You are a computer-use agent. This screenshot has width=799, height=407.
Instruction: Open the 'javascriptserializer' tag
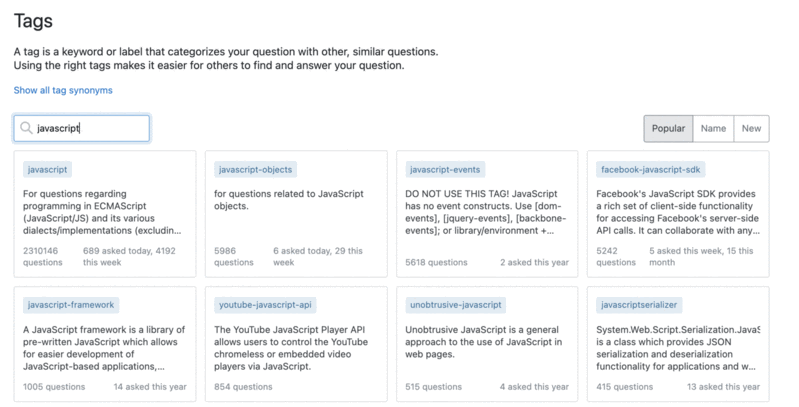coord(639,305)
